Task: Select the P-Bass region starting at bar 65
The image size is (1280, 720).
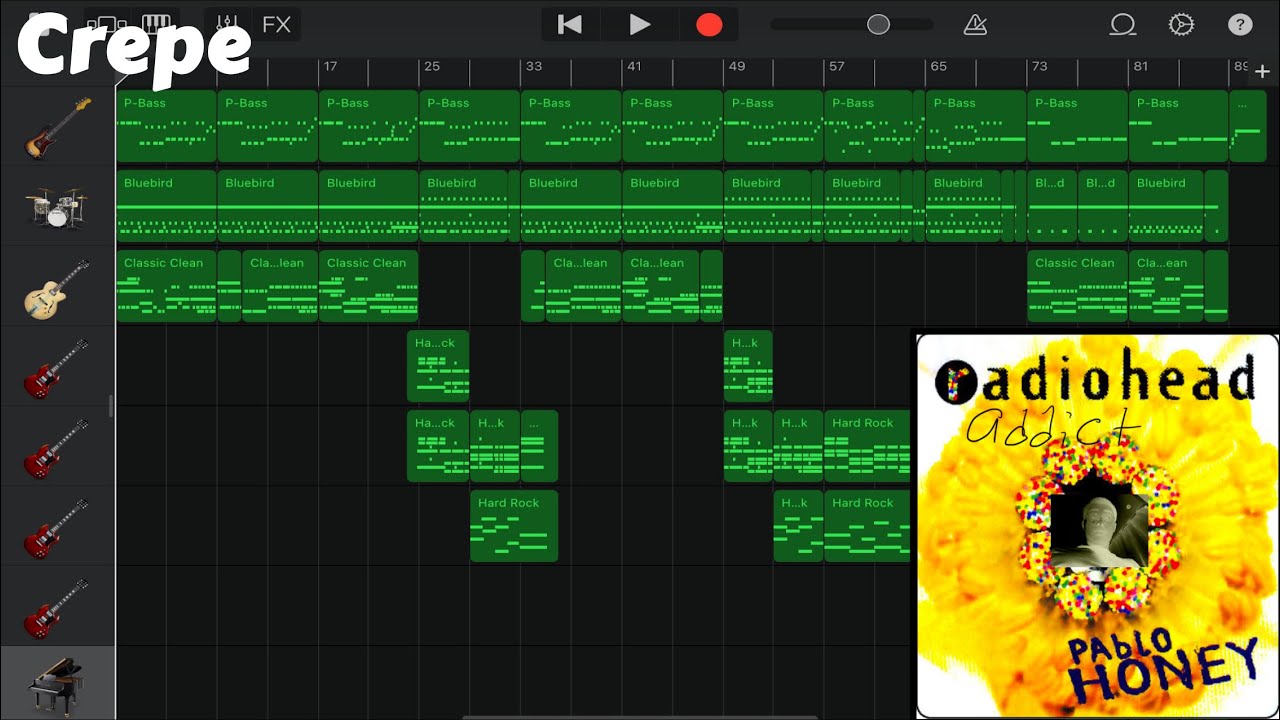Action: (x=976, y=126)
